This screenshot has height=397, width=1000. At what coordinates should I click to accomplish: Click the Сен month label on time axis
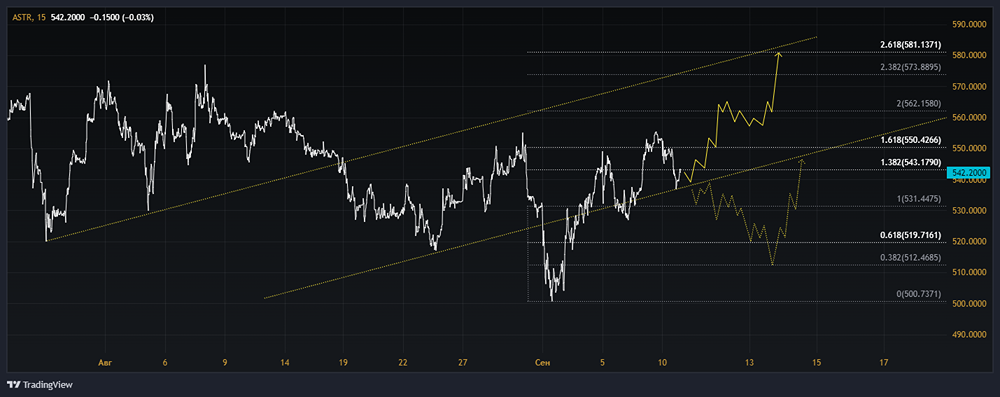[543, 363]
